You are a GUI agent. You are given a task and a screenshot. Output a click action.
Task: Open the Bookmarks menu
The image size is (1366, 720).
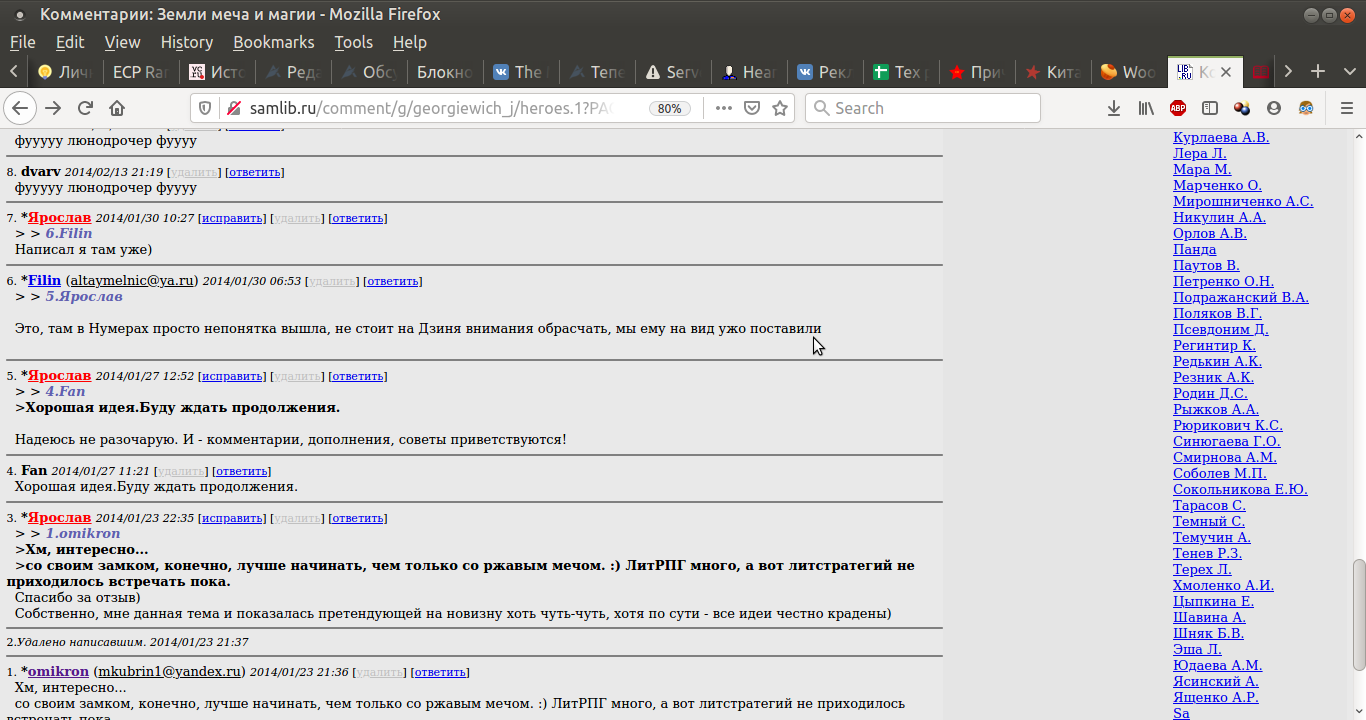click(x=273, y=42)
